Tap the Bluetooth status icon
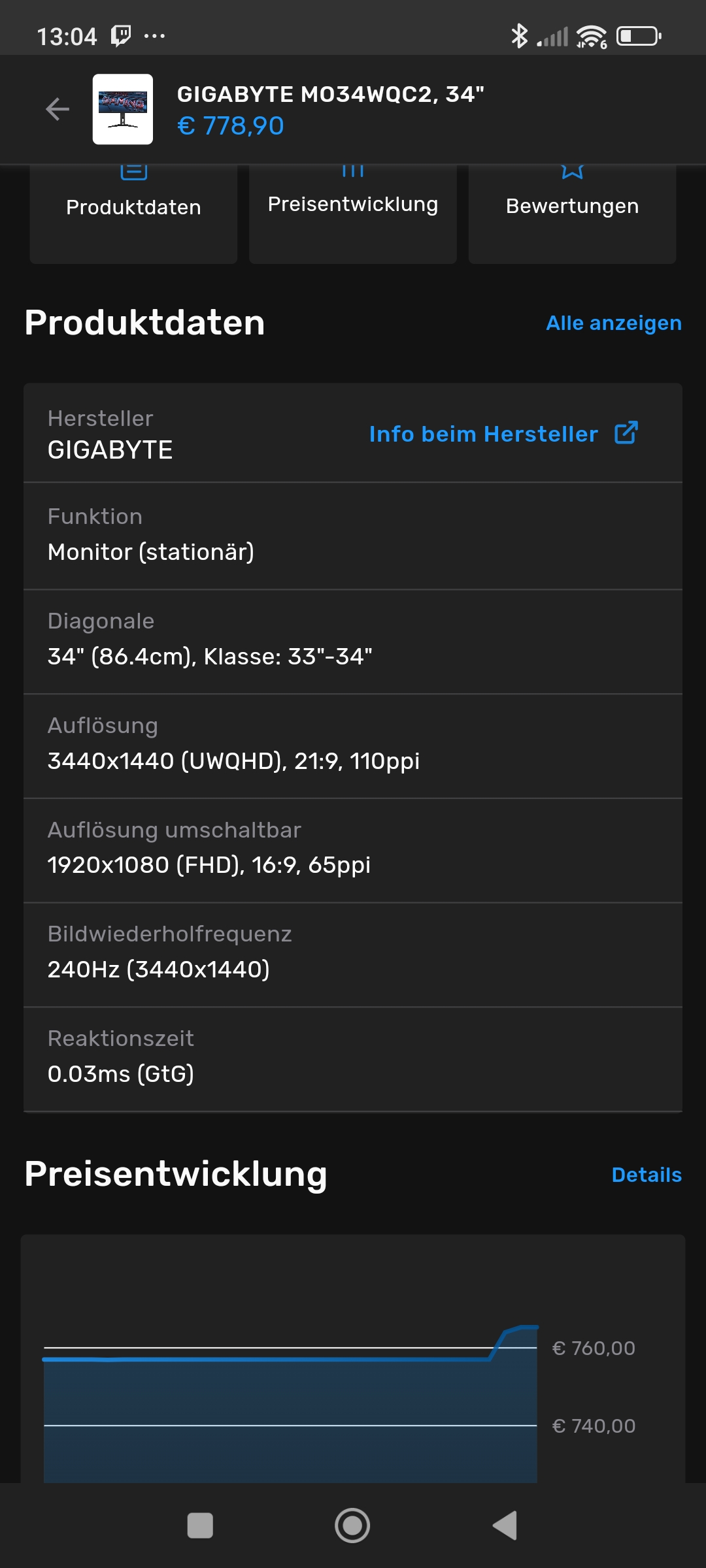This screenshot has width=706, height=1568. 520,36
